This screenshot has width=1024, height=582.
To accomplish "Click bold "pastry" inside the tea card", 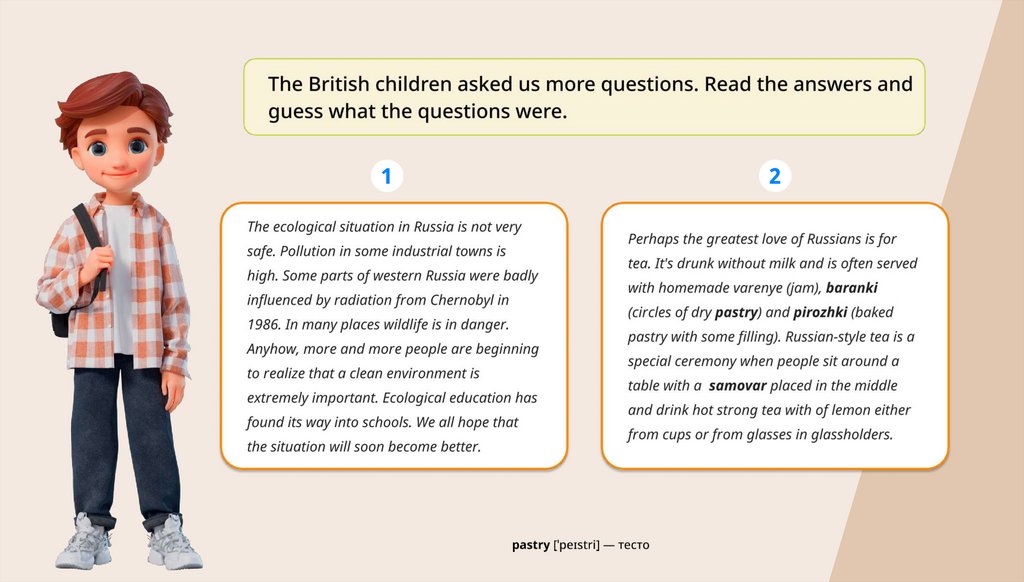I will click(736, 312).
